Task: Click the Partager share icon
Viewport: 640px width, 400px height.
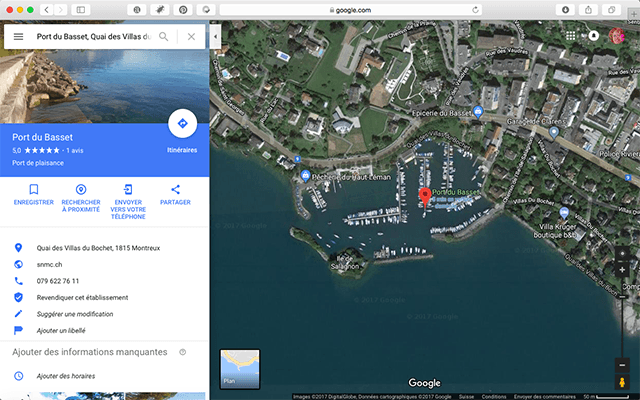Action: [175, 189]
